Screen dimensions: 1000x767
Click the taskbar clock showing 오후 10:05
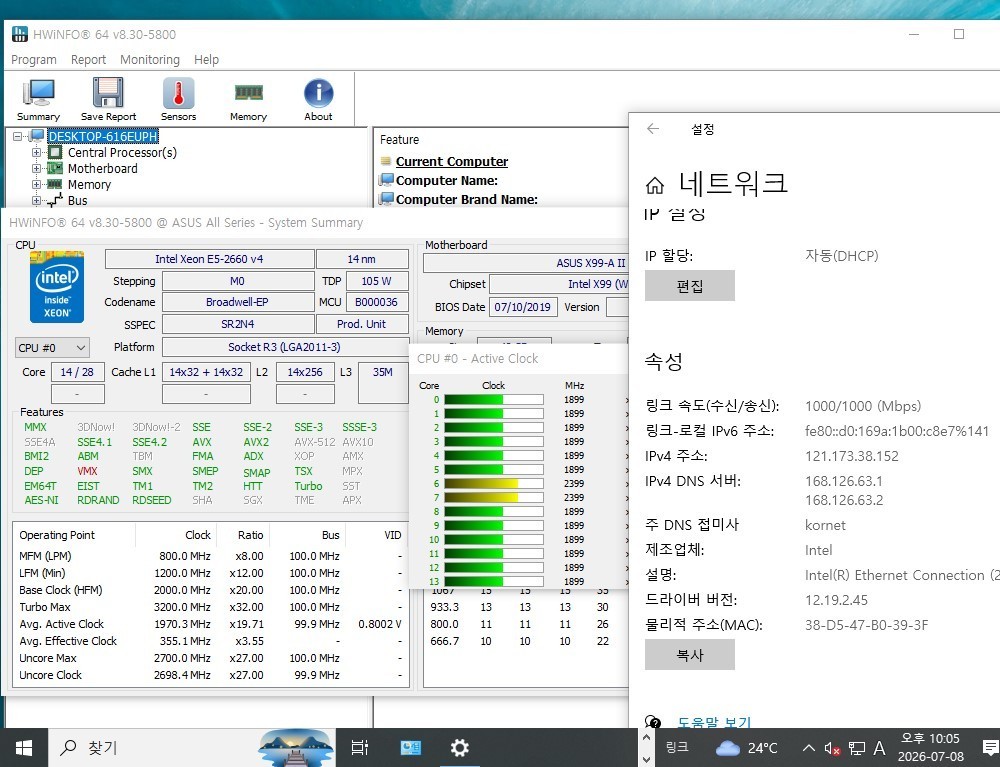click(930, 748)
